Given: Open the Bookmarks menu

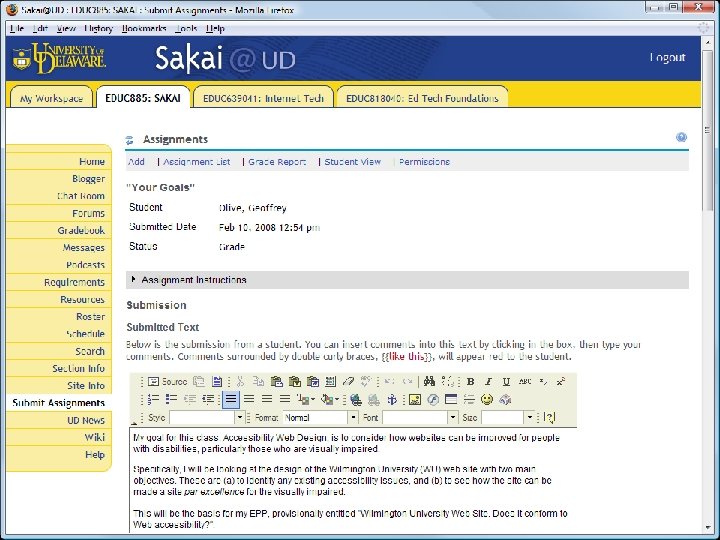Looking at the screenshot, I should click(x=144, y=28).
